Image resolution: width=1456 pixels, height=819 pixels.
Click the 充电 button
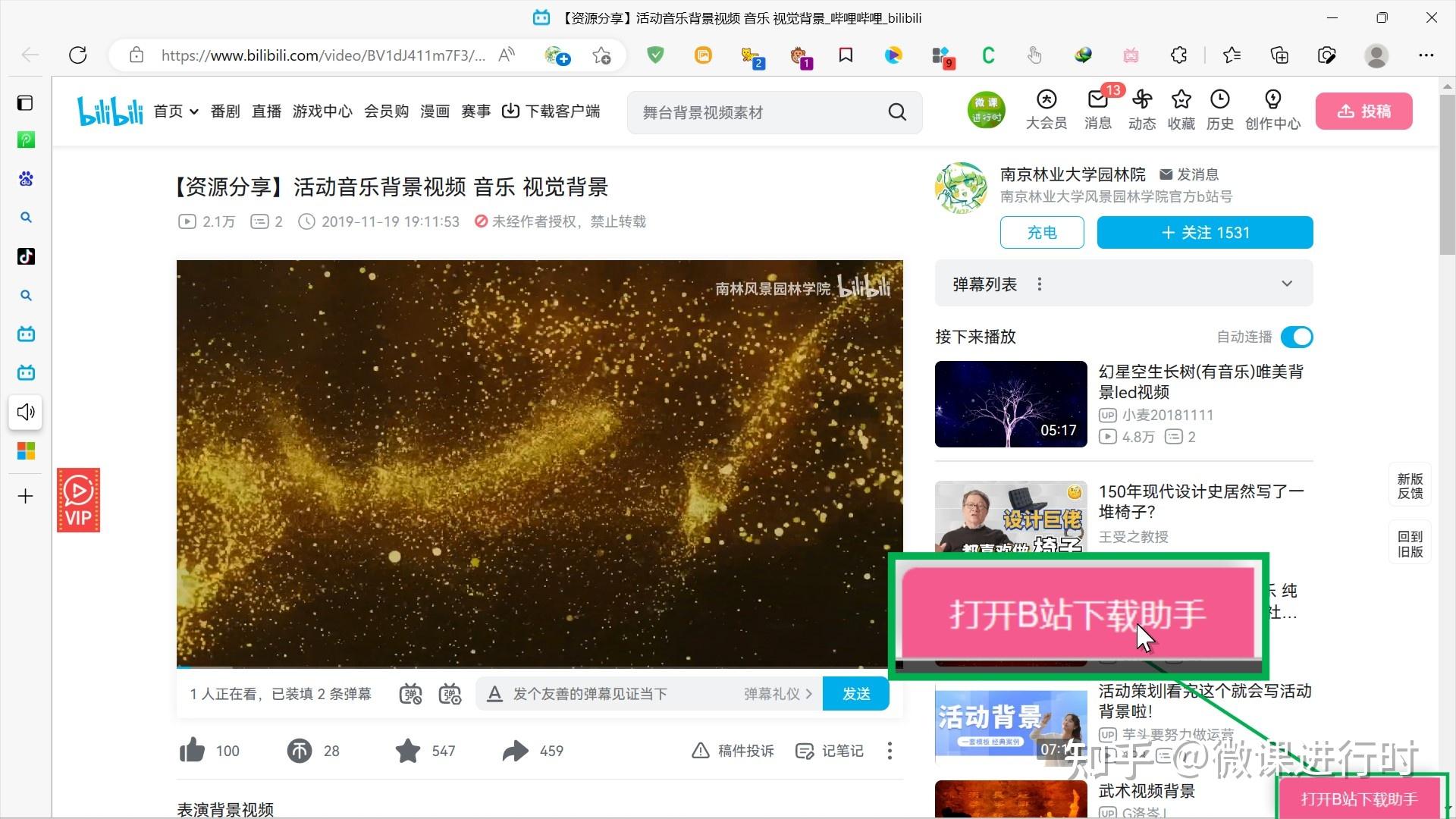(1042, 233)
